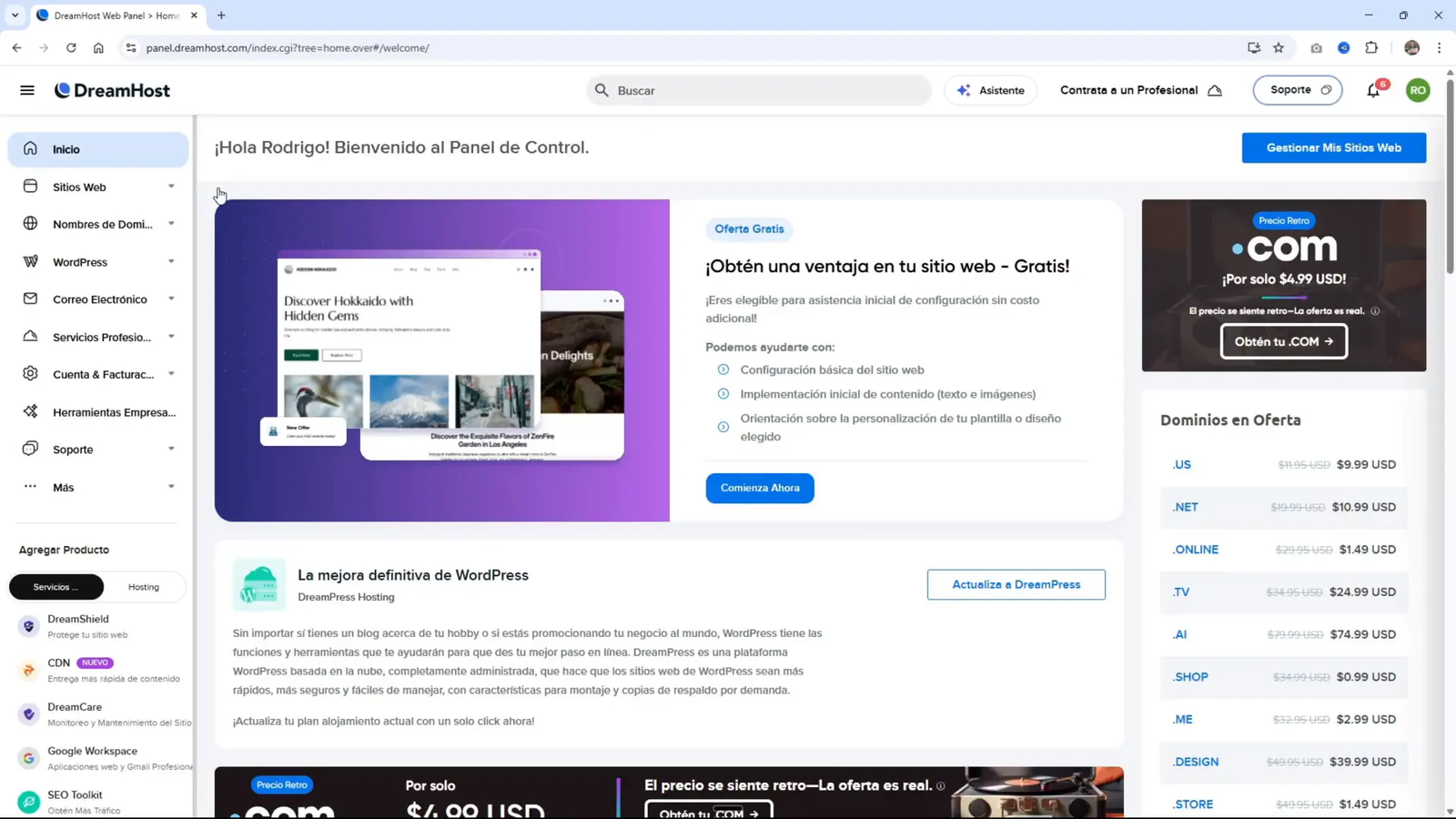Select the .DESIGN domain offer
This screenshot has width=1456, height=819.
pyautogui.click(x=1283, y=762)
